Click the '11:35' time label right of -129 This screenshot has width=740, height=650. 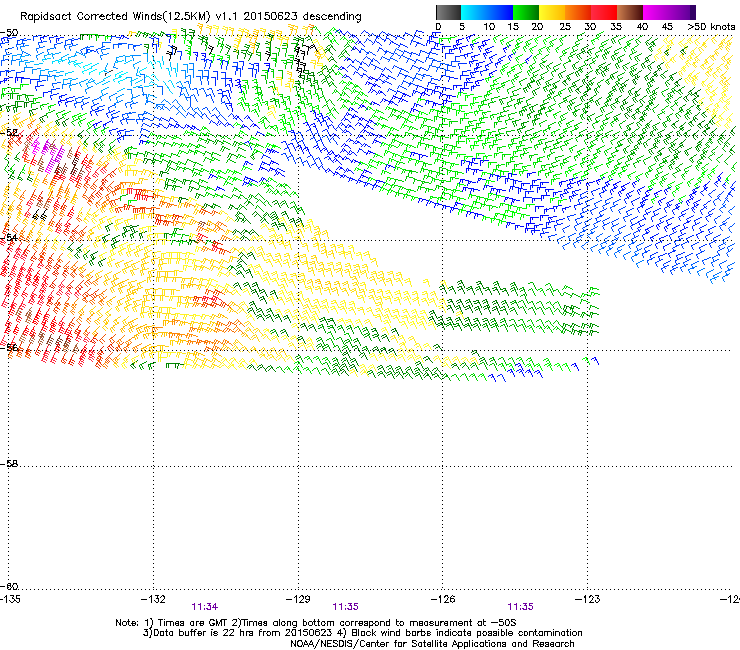[345, 607]
